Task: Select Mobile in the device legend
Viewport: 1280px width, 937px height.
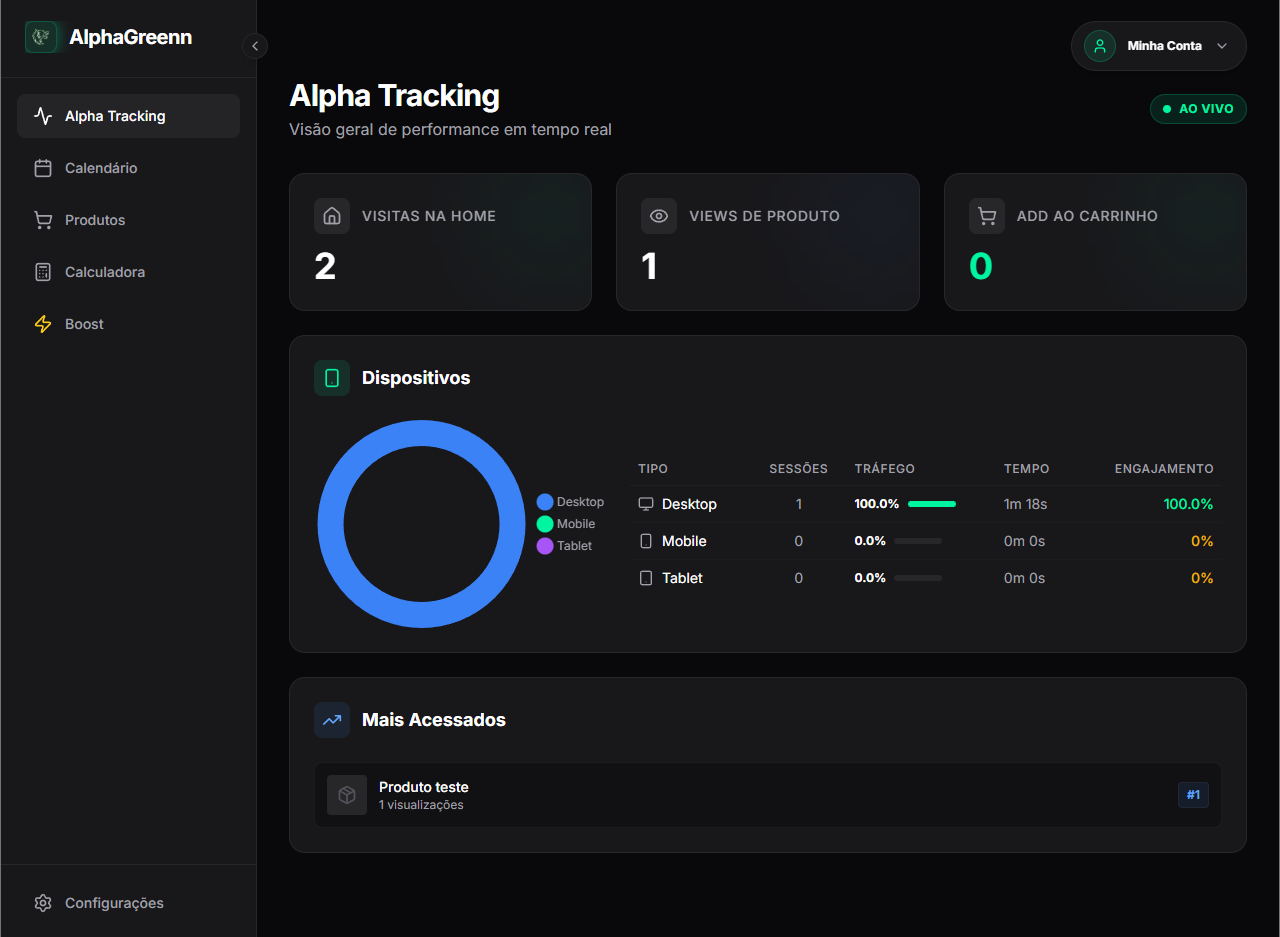Action: click(568, 523)
